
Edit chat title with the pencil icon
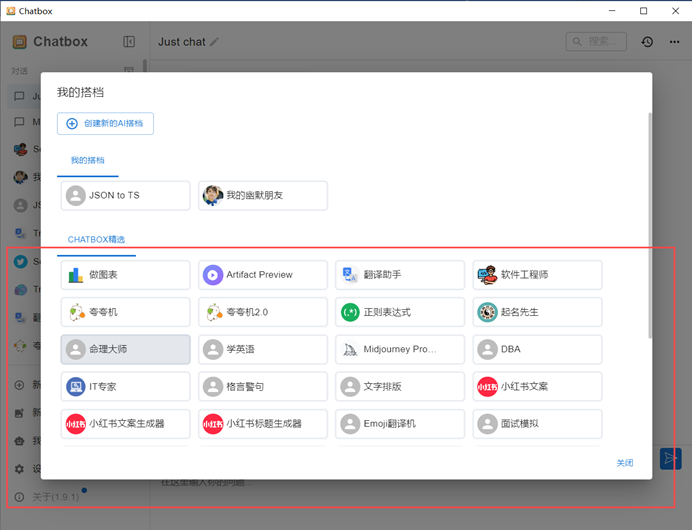coord(214,42)
